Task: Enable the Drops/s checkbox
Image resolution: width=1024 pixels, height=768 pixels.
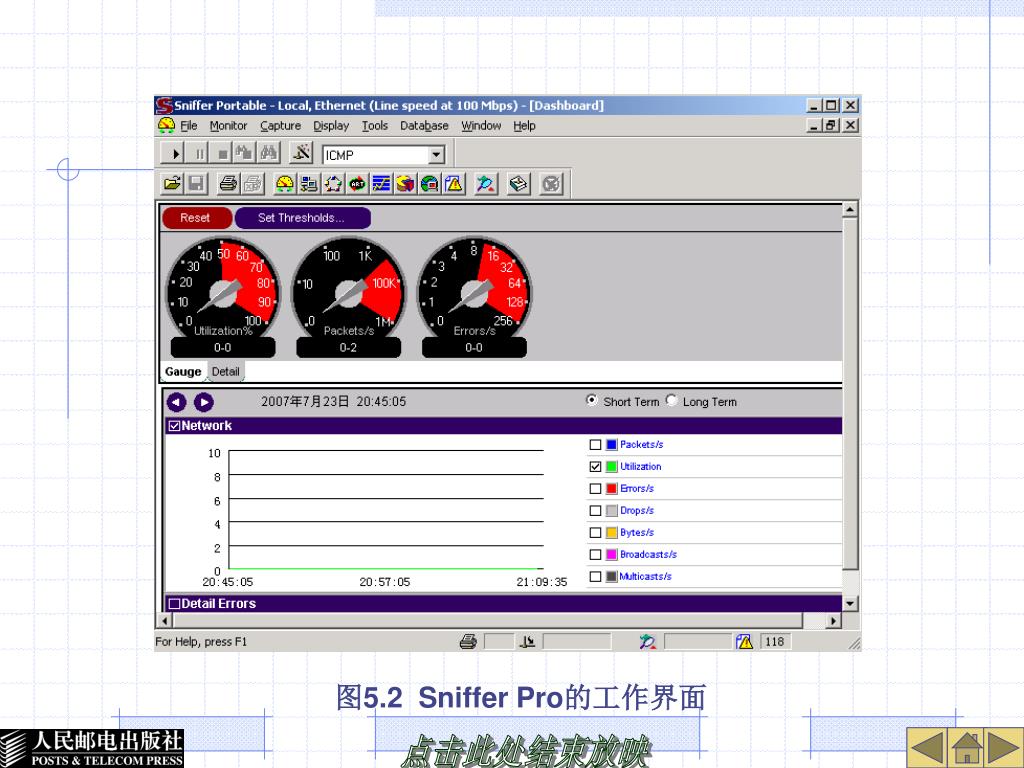Action: click(595, 511)
